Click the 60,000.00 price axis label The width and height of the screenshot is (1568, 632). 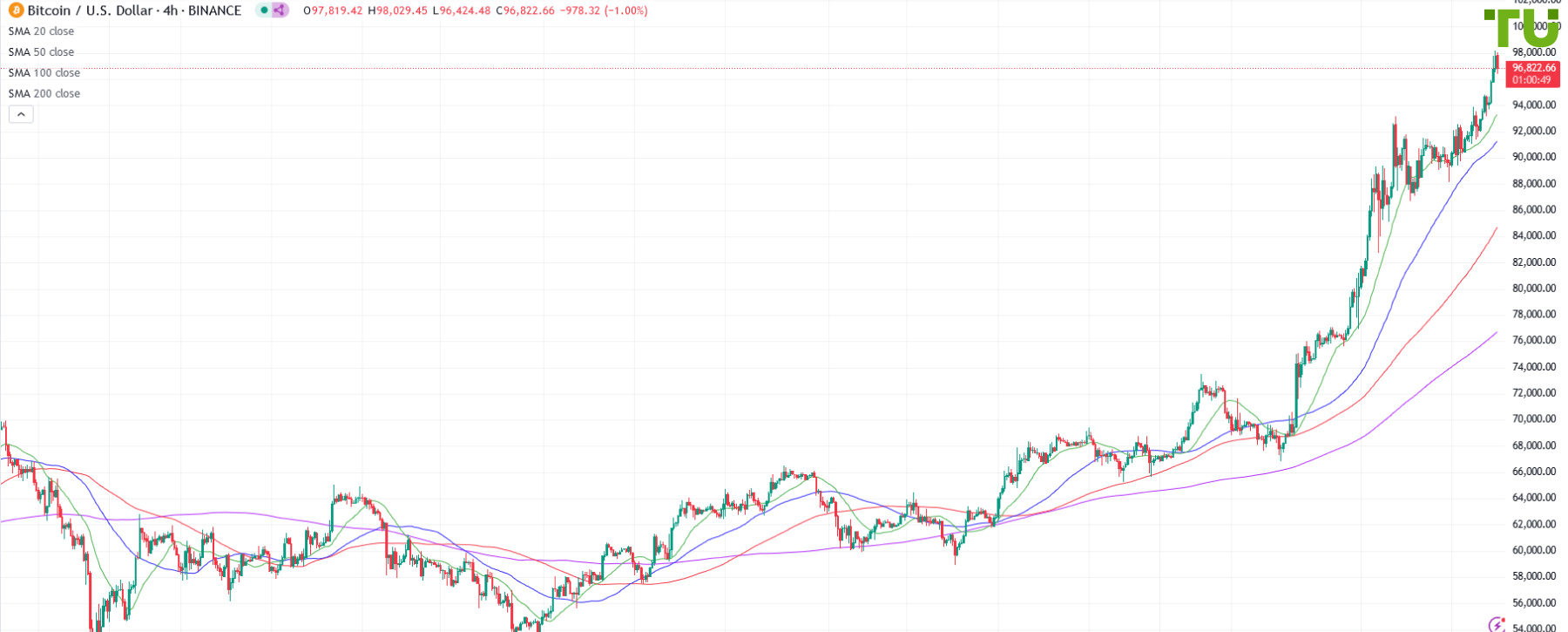(x=1534, y=550)
